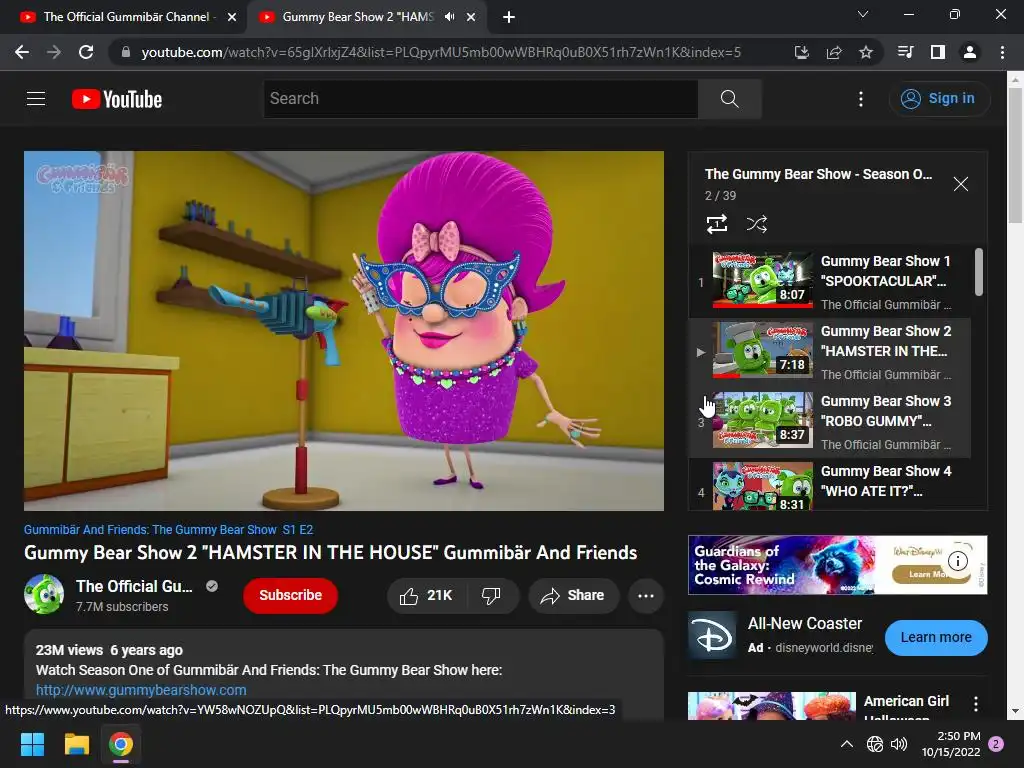Click the video player to pause
The height and width of the screenshot is (768, 1024).
(344, 330)
